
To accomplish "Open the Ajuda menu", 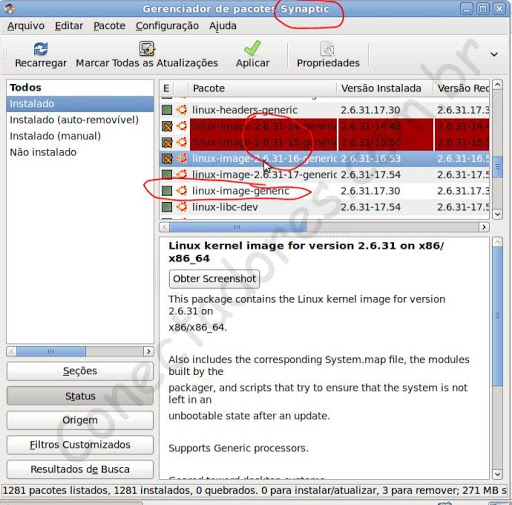I will pos(223,26).
